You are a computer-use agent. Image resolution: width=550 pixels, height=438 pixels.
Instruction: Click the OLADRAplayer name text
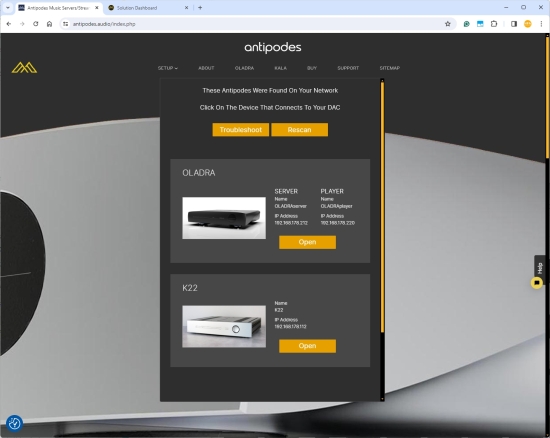pos(336,206)
